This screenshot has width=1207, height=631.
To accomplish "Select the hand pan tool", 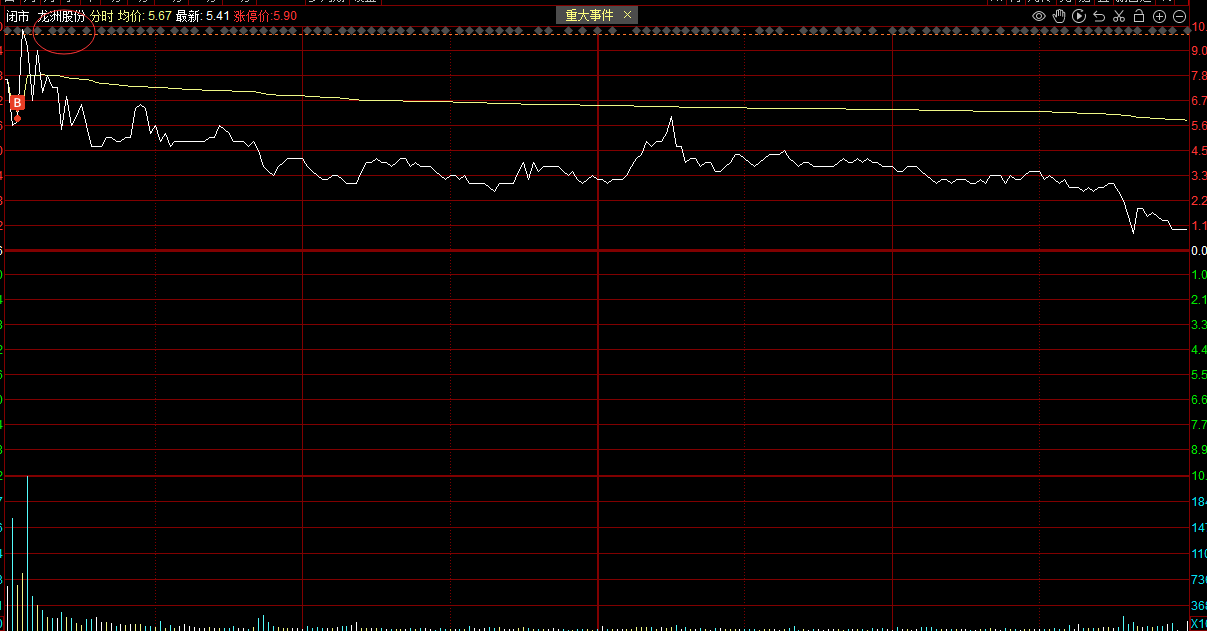I will point(1059,17).
